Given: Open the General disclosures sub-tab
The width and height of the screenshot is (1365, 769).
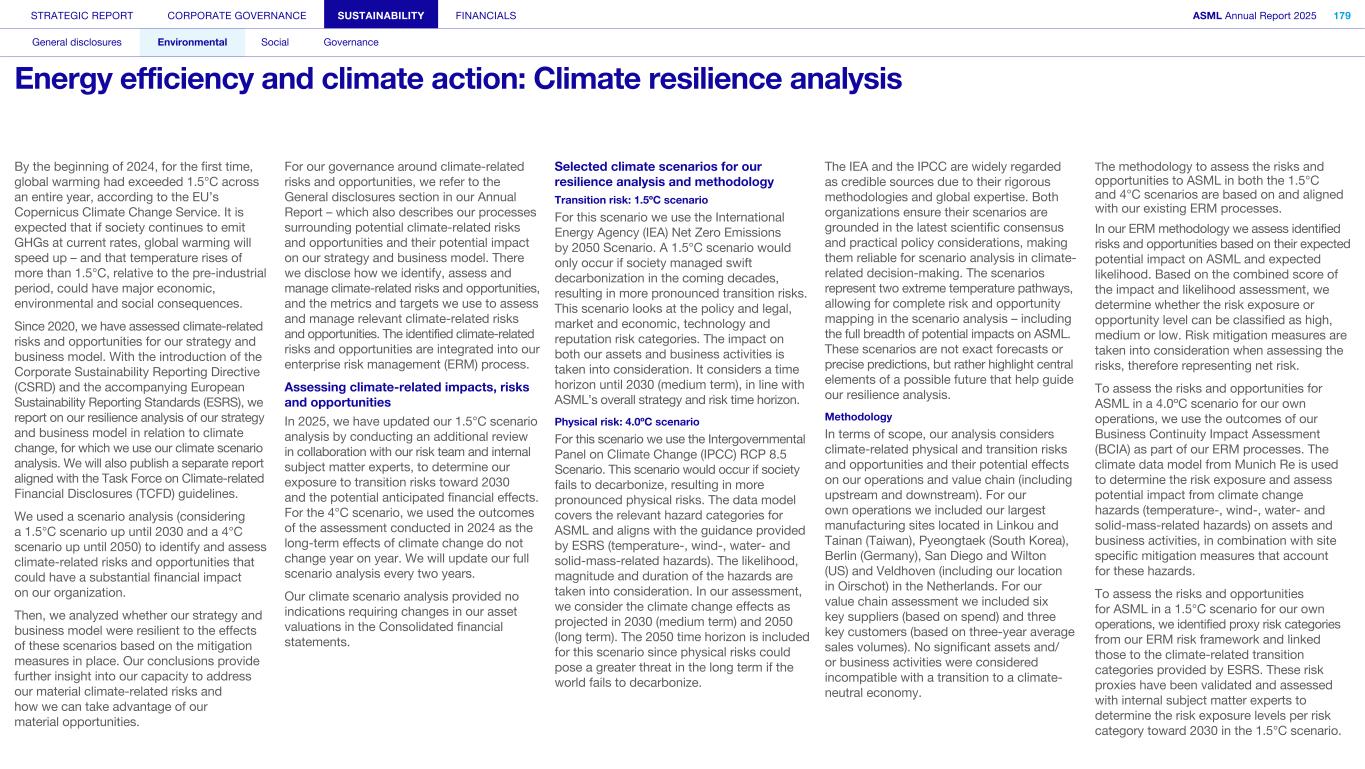Looking at the screenshot, I should (77, 42).
